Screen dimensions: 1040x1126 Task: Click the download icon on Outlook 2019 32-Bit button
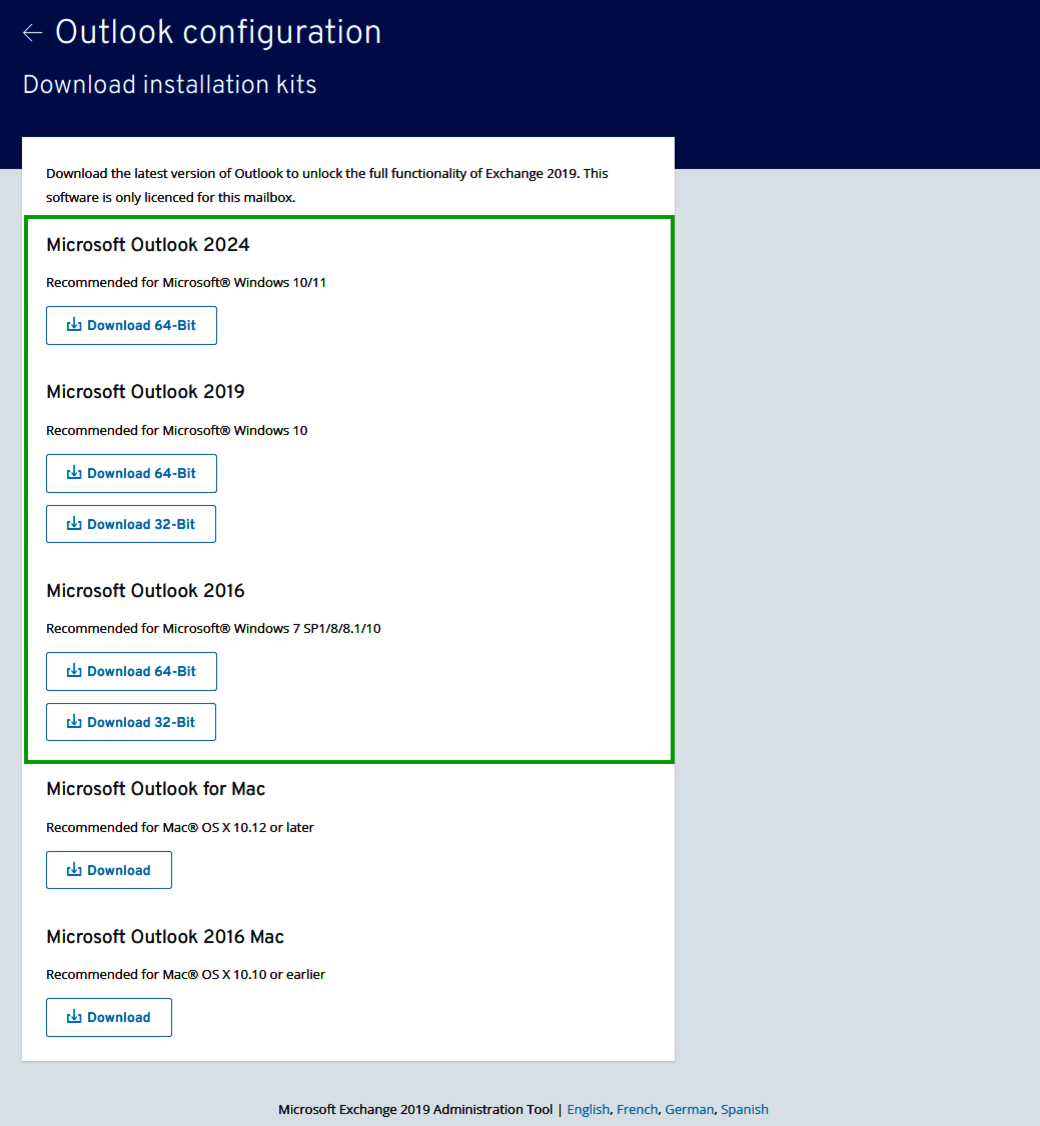tap(72, 523)
